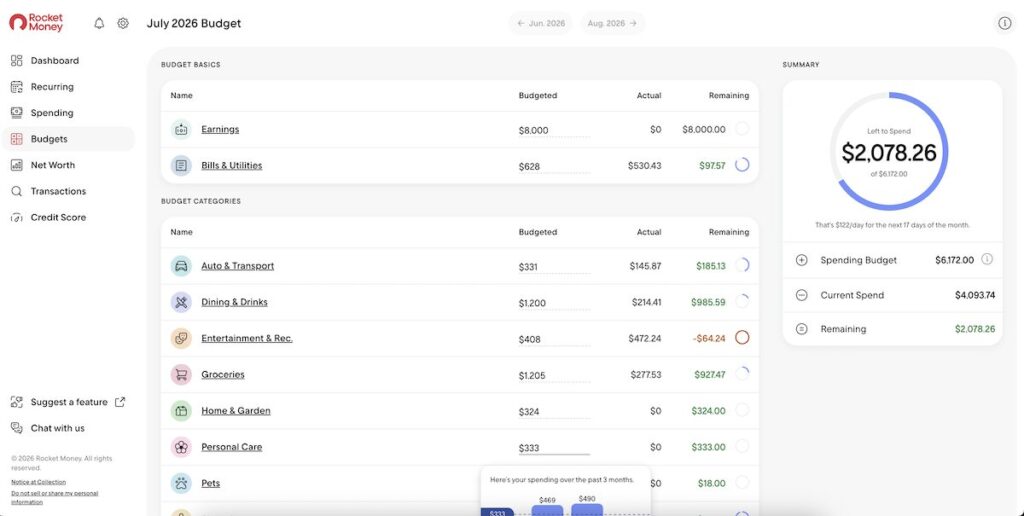Viewport: 1024px width, 516px height.
Task: Click Chat with us
Action: click(x=57, y=428)
